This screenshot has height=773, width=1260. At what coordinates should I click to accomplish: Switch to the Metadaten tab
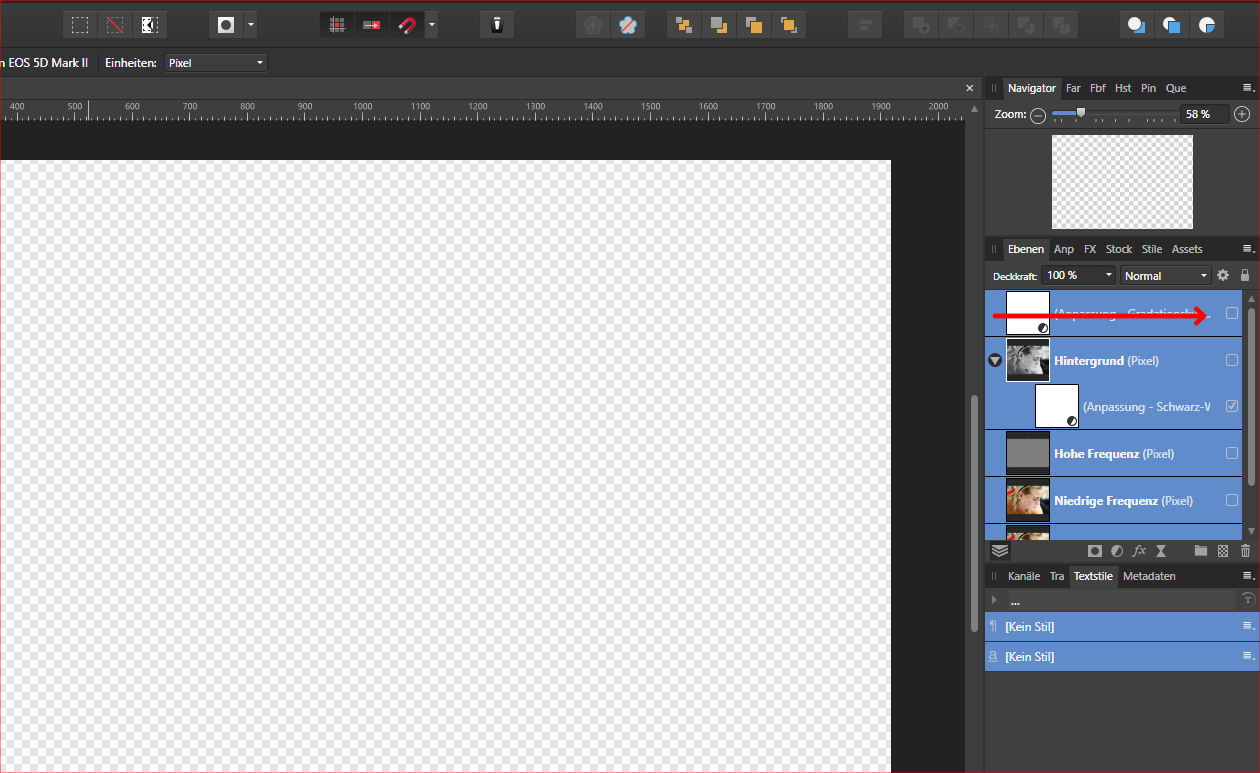[x=1149, y=576]
